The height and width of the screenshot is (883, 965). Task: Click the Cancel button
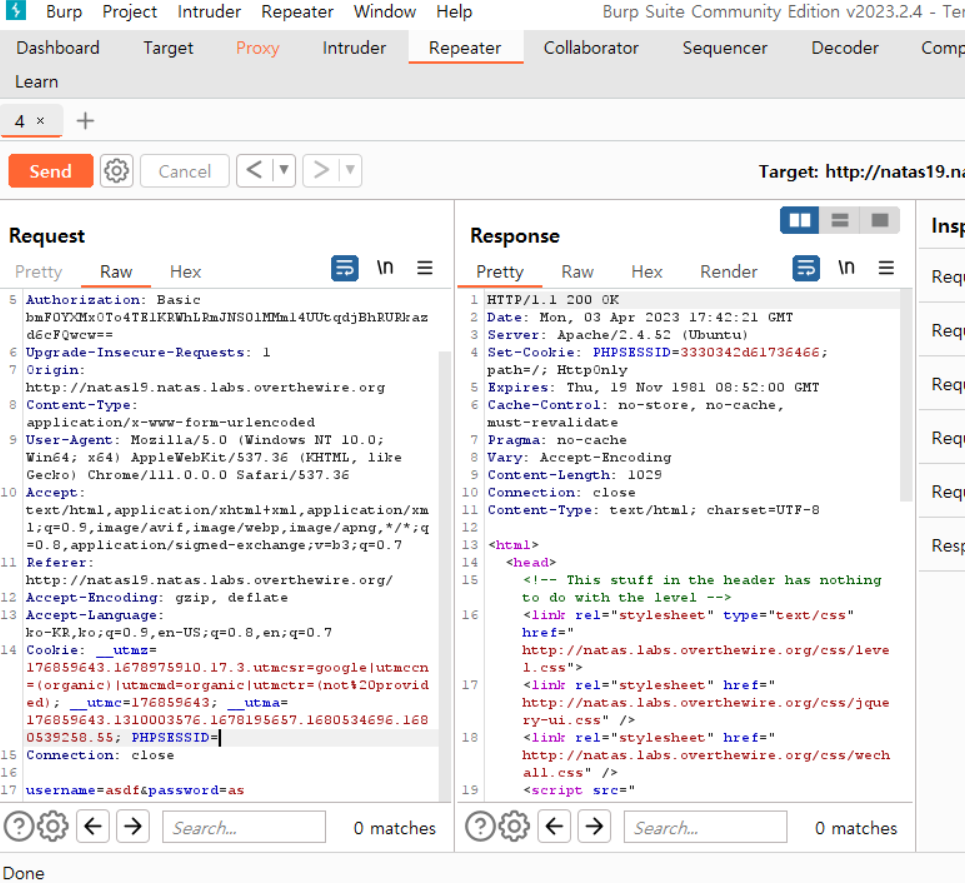(185, 170)
